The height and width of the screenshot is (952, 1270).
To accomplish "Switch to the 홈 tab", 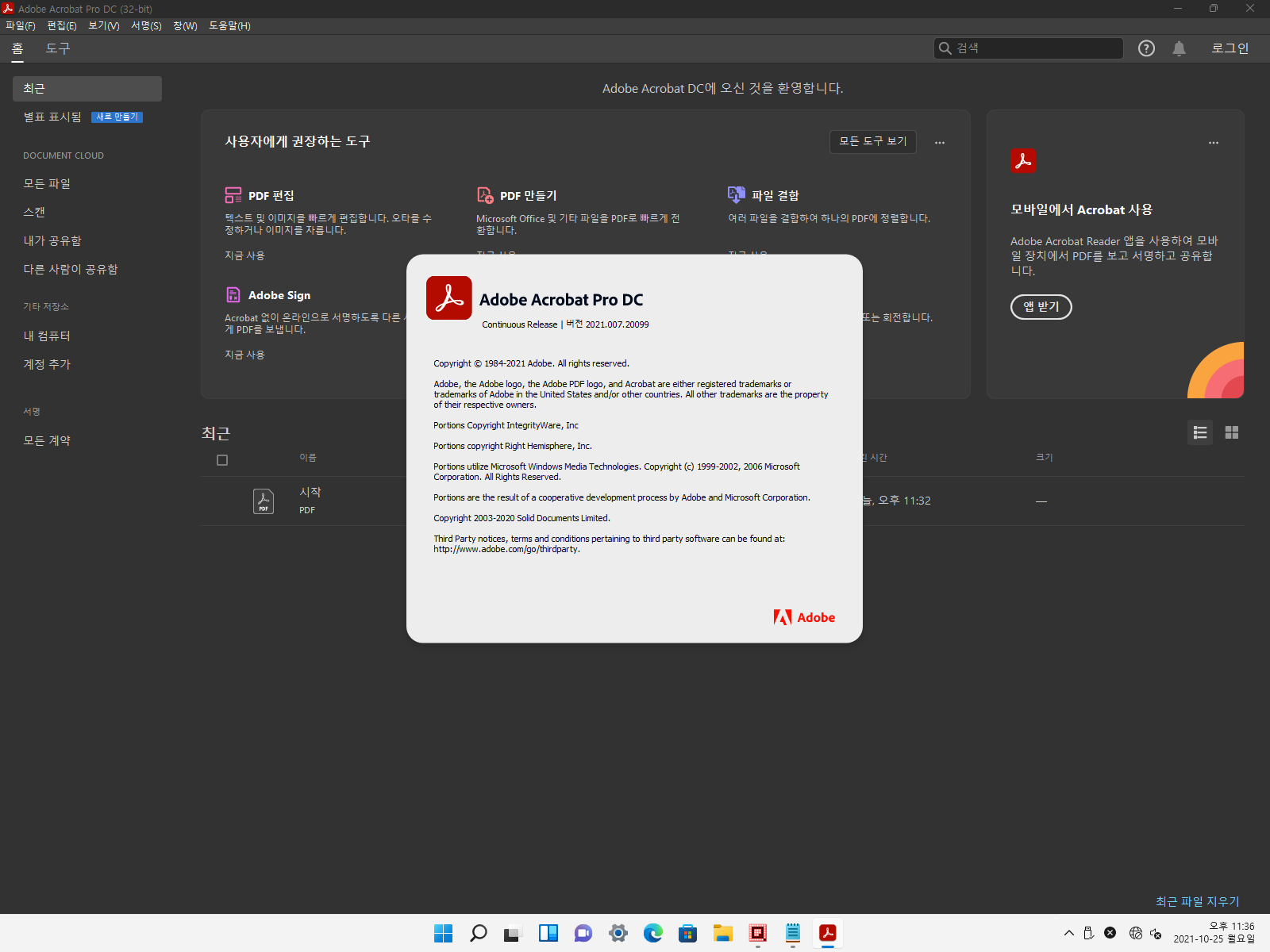I will click(x=17, y=48).
